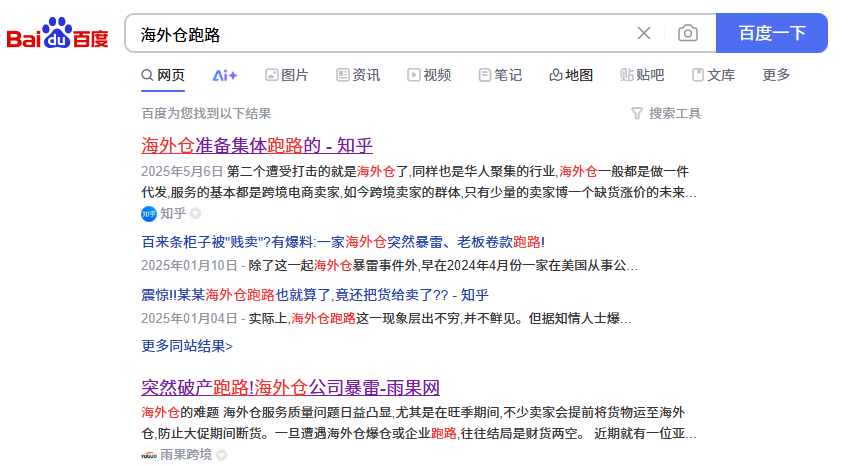Image resolution: width=857 pixels, height=466 pixels.
Task: Click the 百度一下 search button
Action: pyautogui.click(x=771, y=33)
